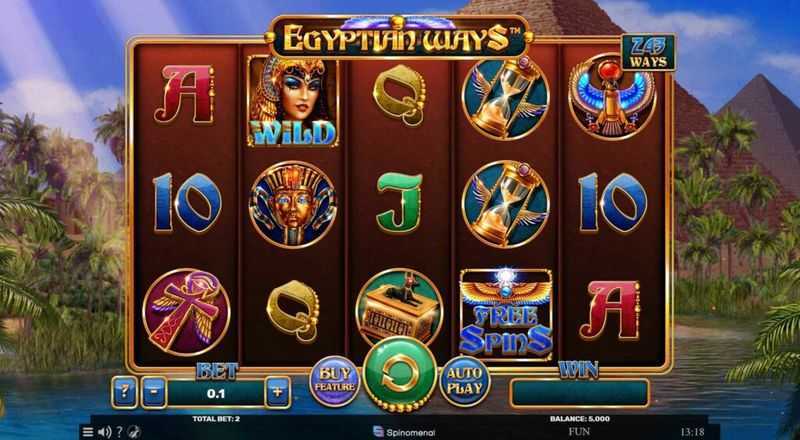Click the Buy Feature button
Image resolution: width=800 pixels, height=440 pixels.
point(335,381)
